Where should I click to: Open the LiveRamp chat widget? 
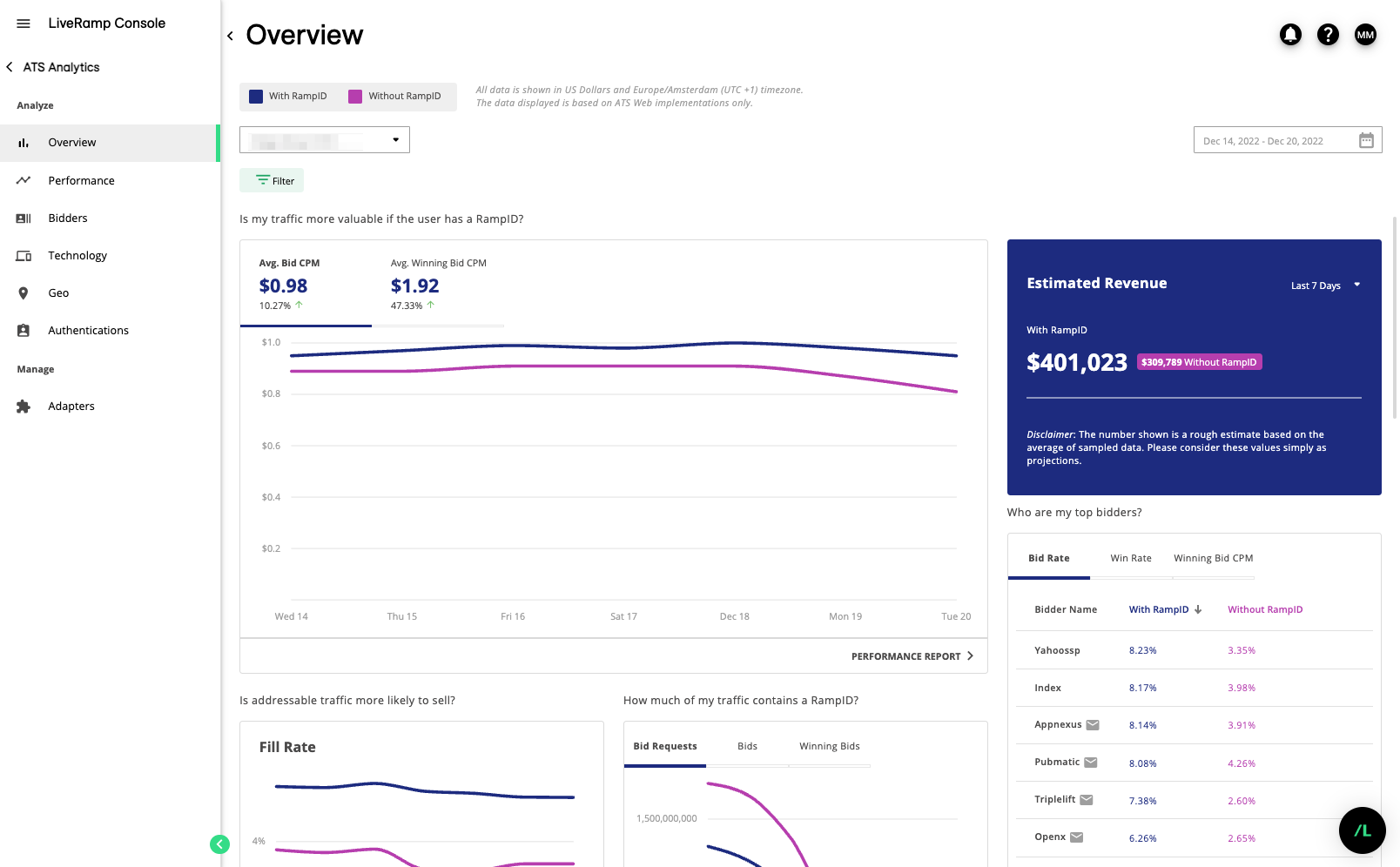pos(1363,830)
